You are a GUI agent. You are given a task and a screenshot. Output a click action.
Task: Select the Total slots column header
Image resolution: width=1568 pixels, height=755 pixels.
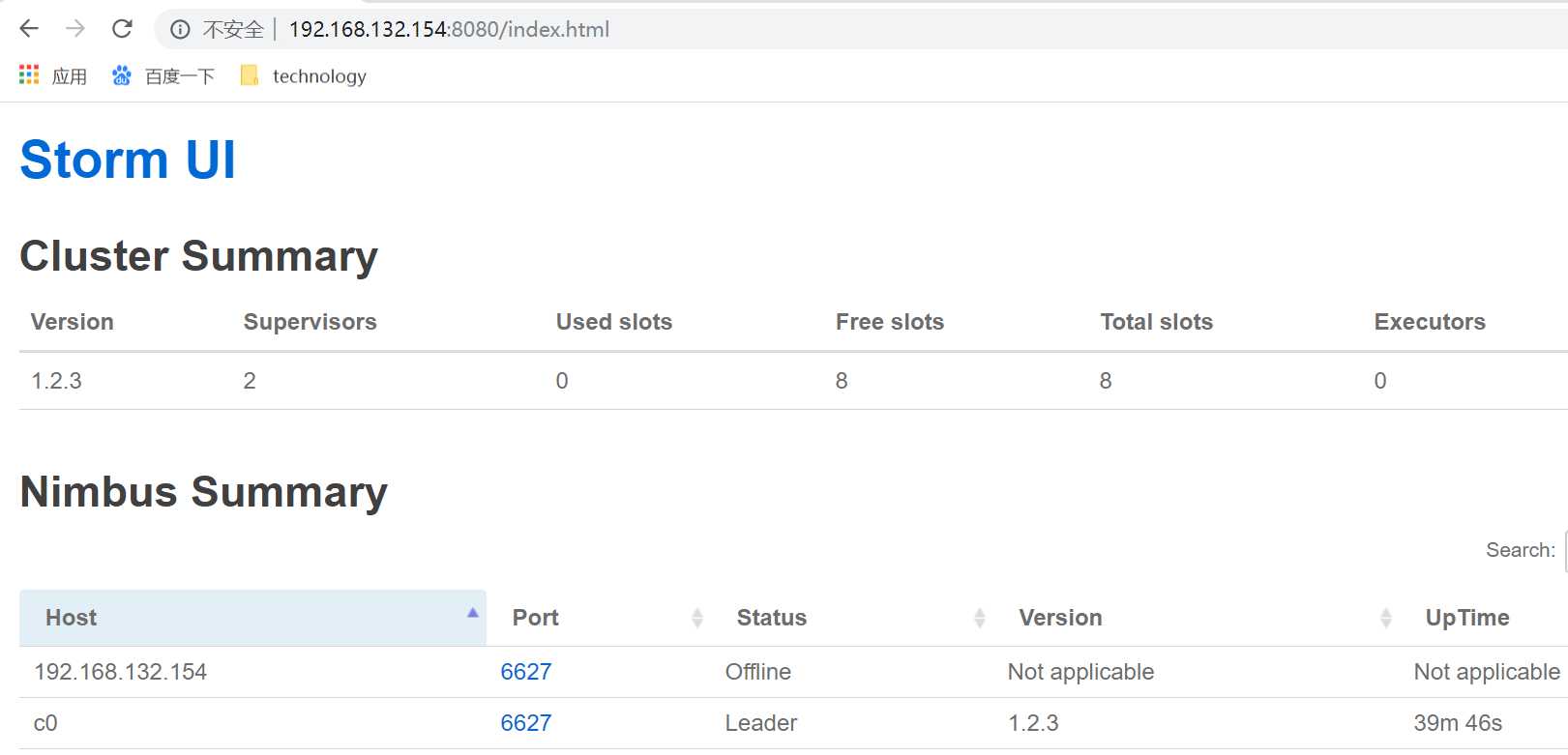1157,322
